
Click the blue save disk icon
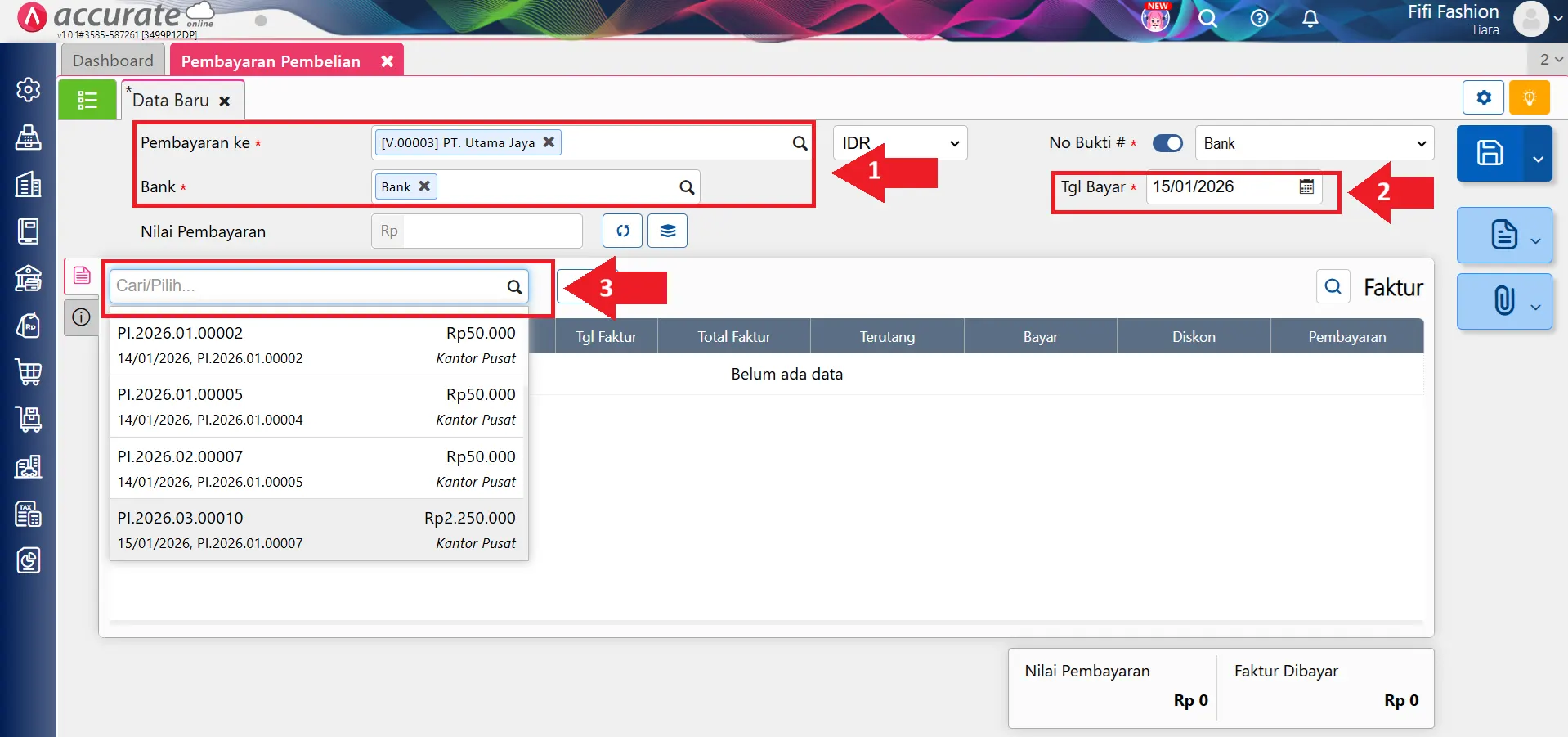pyautogui.click(x=1489, y=153)
